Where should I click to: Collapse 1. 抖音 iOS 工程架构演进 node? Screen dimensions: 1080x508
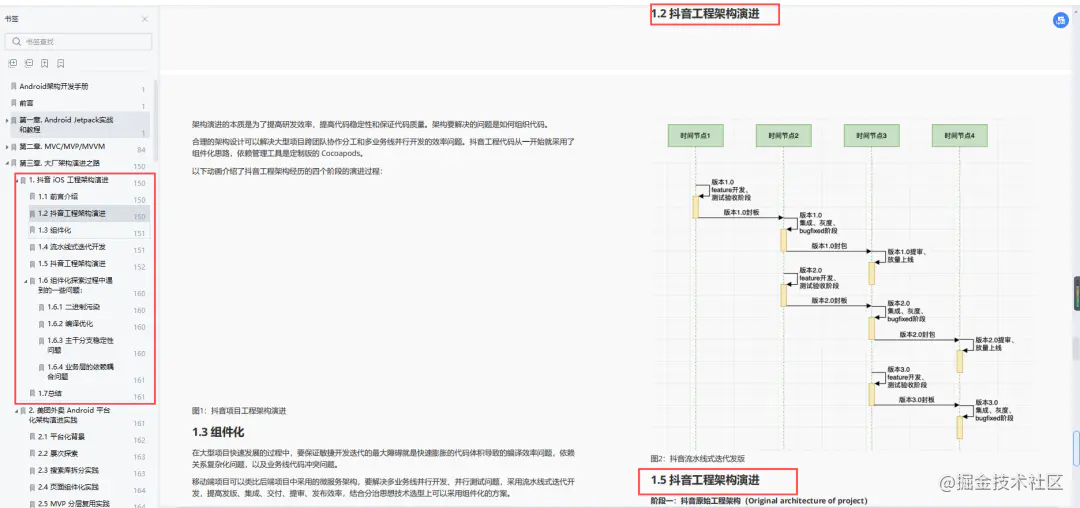(x=17, y=180)
